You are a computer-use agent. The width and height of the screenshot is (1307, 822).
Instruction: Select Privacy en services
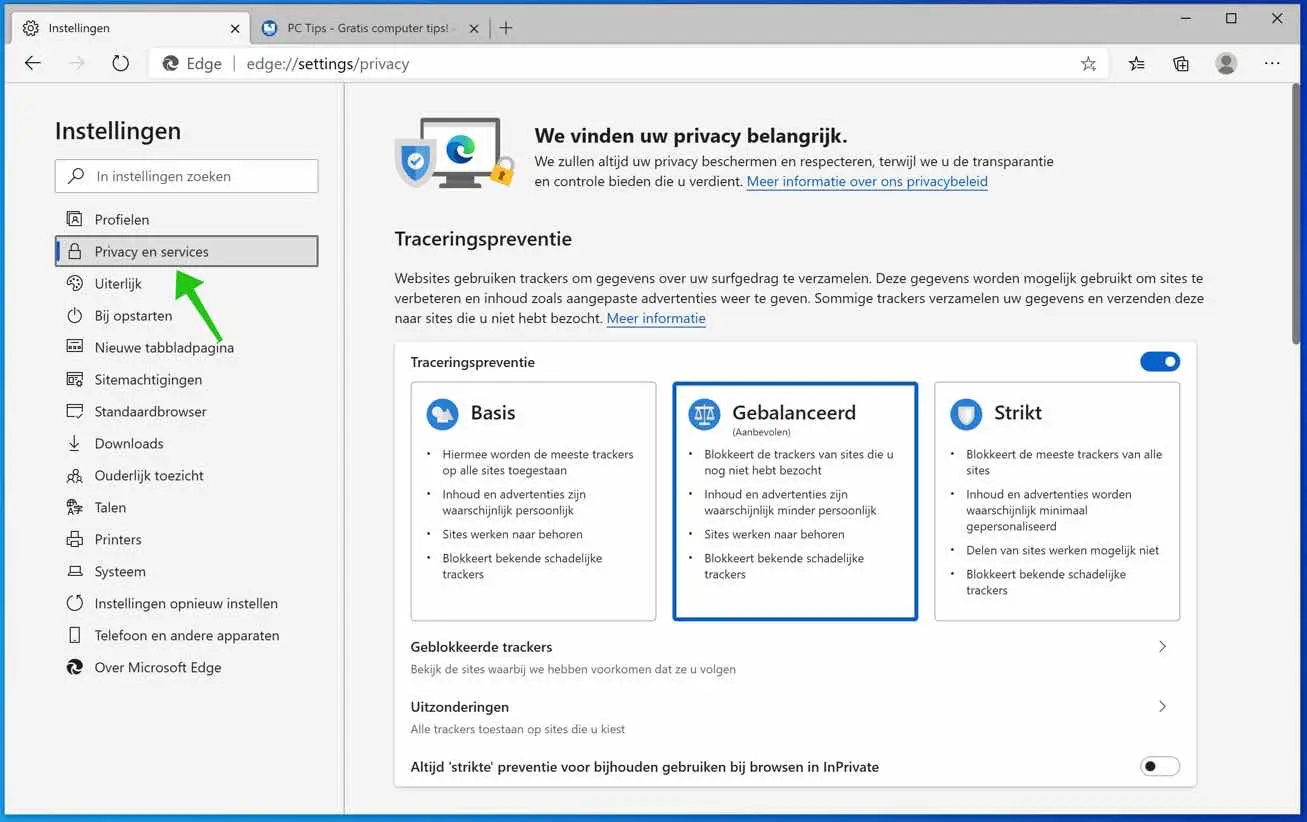(x=186, y=251)
